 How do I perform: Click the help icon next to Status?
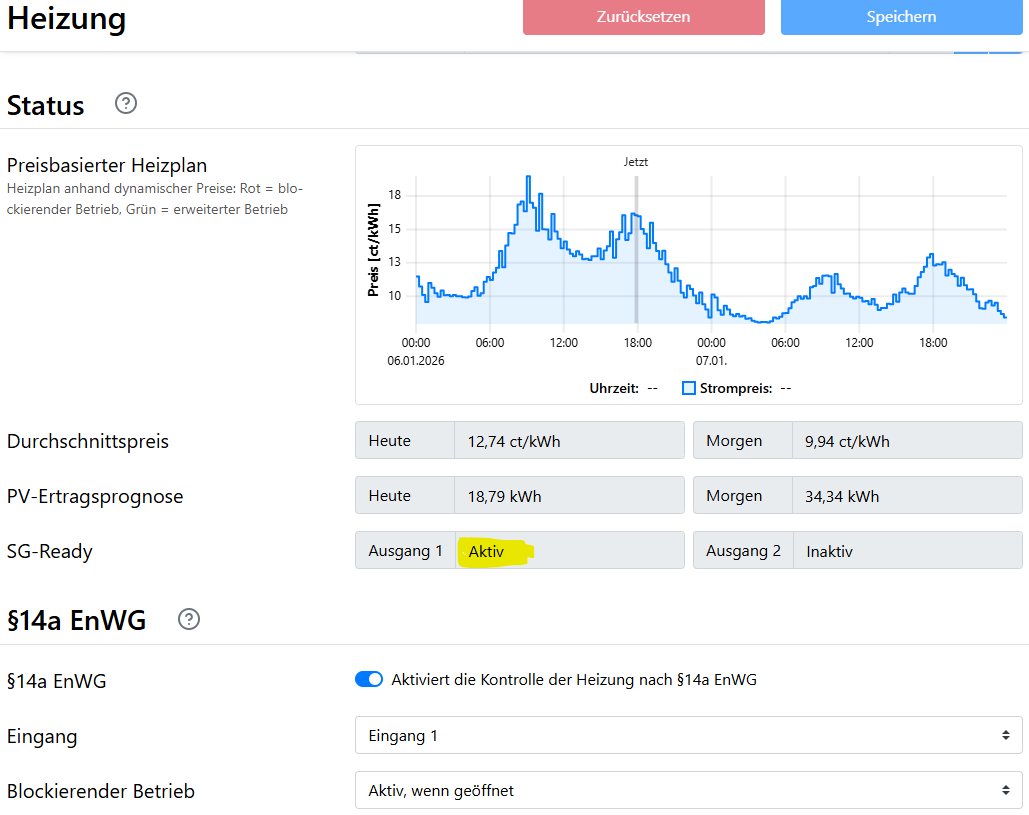click(126, 103)
